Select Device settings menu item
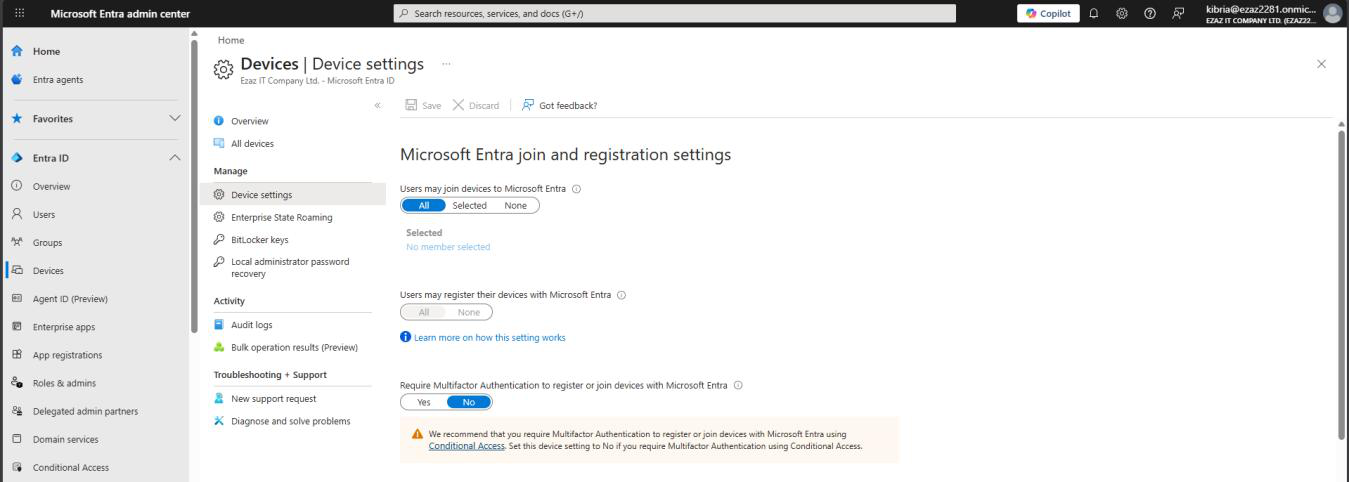This screenshot has width=1349, height=482. (x=292, y=194)
